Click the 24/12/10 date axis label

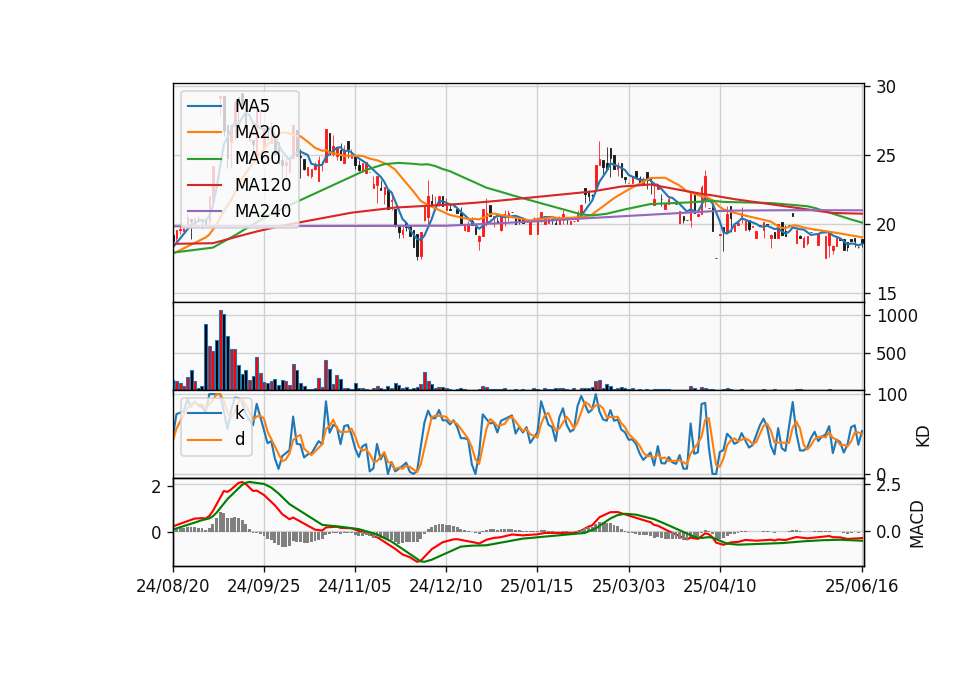(x=446, y=587)
